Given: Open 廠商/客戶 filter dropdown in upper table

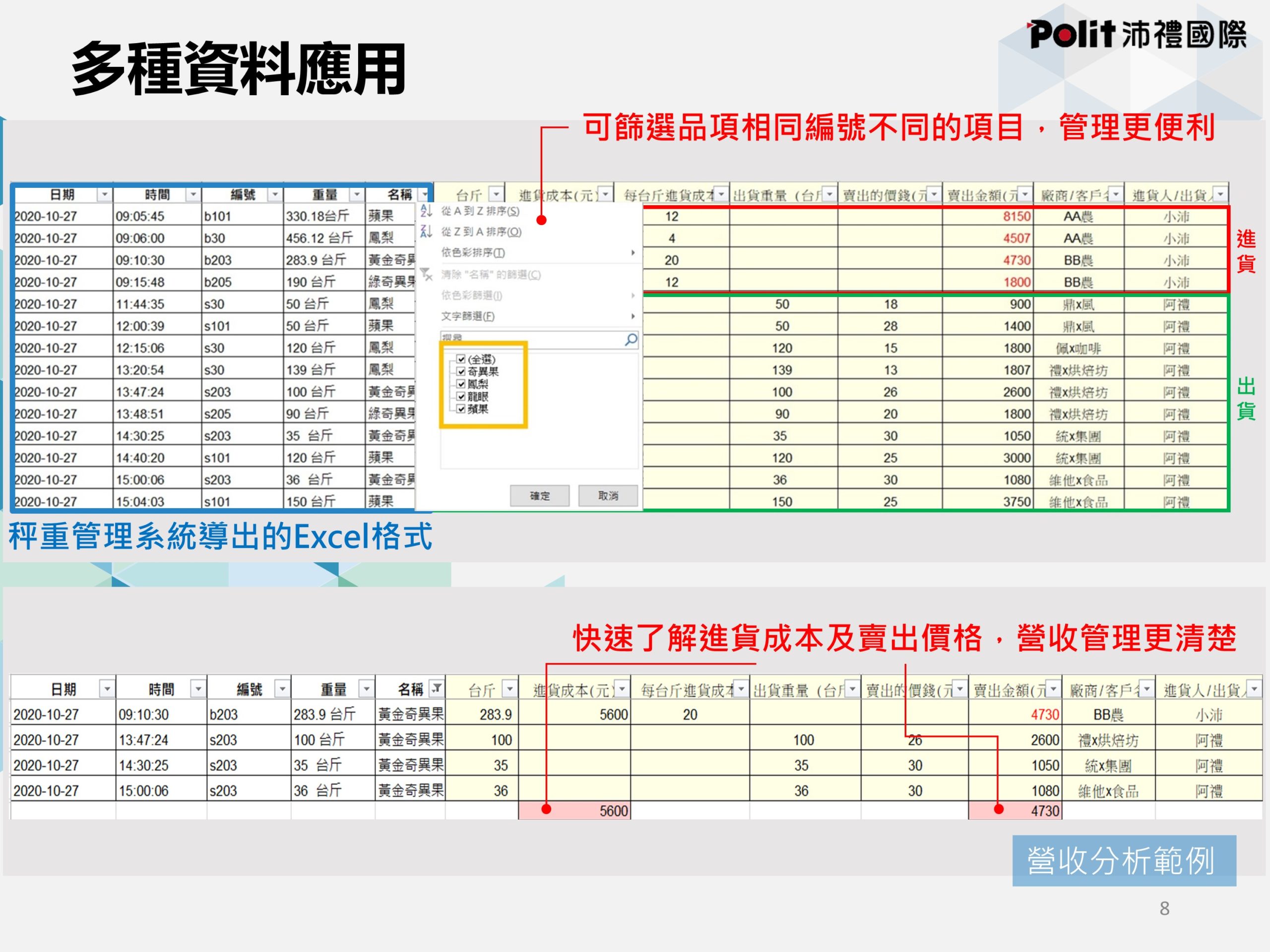Looking at the screenshot, I should (x=1116, y=194).
